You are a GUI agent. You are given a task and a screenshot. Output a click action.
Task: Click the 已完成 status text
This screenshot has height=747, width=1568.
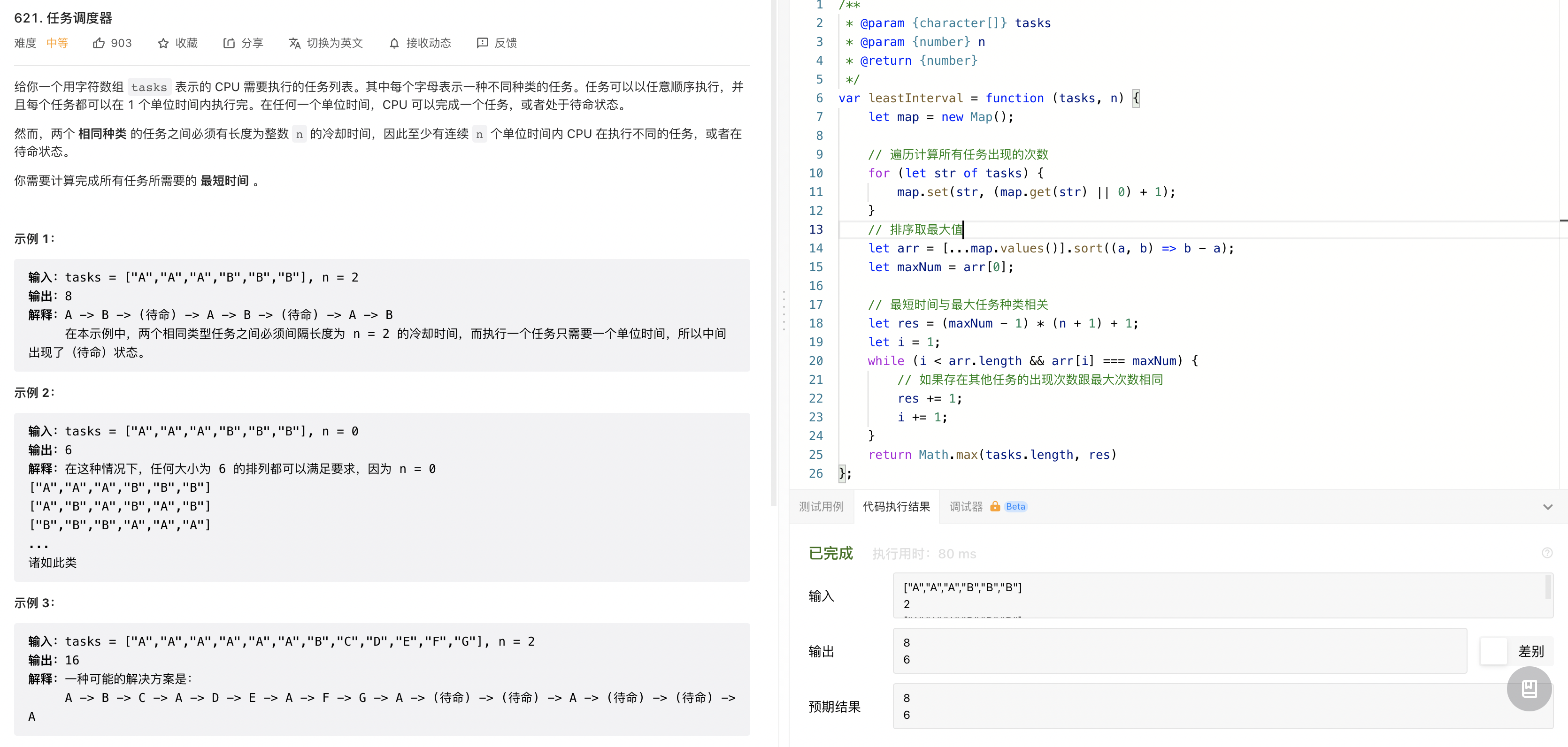(x=831, y=553)
